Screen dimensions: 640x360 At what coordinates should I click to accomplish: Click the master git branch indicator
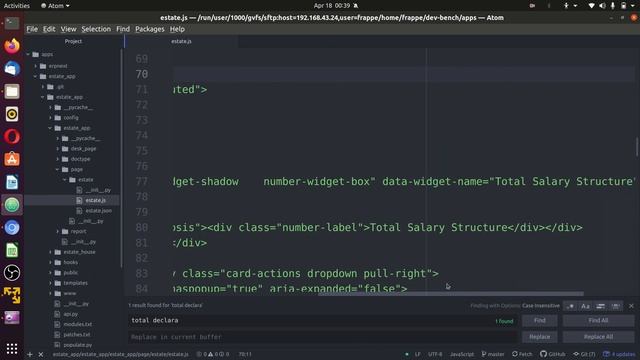point(493,354)
